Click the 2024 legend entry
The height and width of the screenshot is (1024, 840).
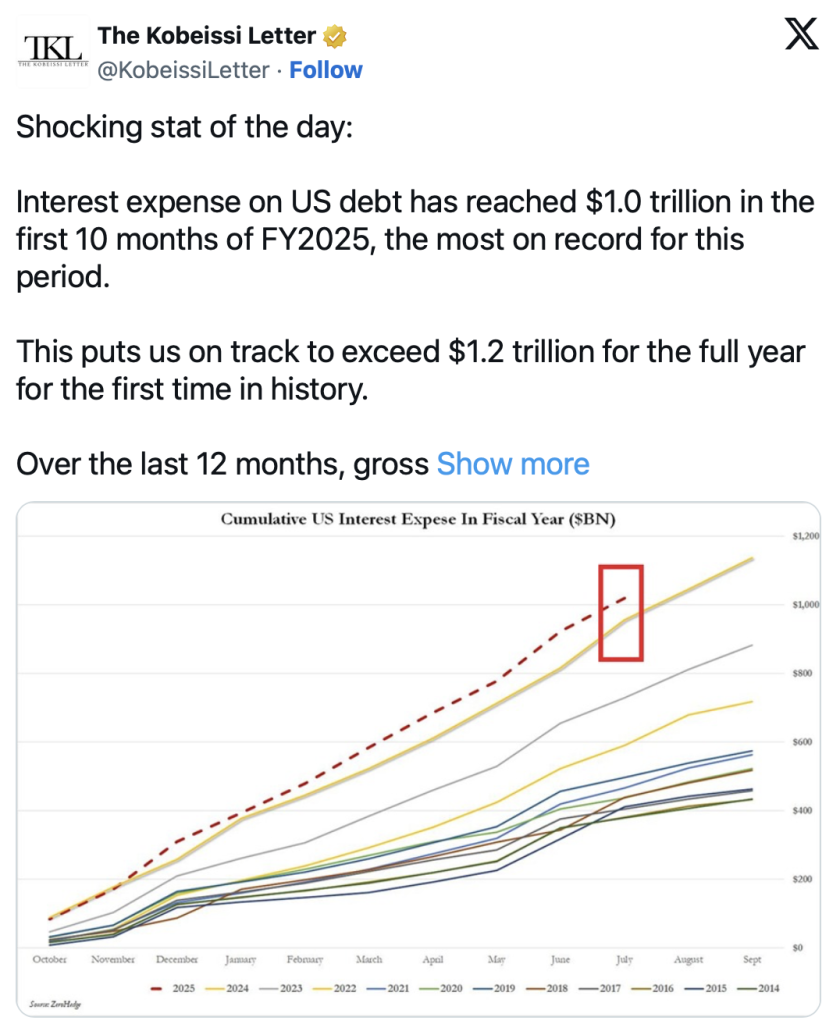(227, 989)
